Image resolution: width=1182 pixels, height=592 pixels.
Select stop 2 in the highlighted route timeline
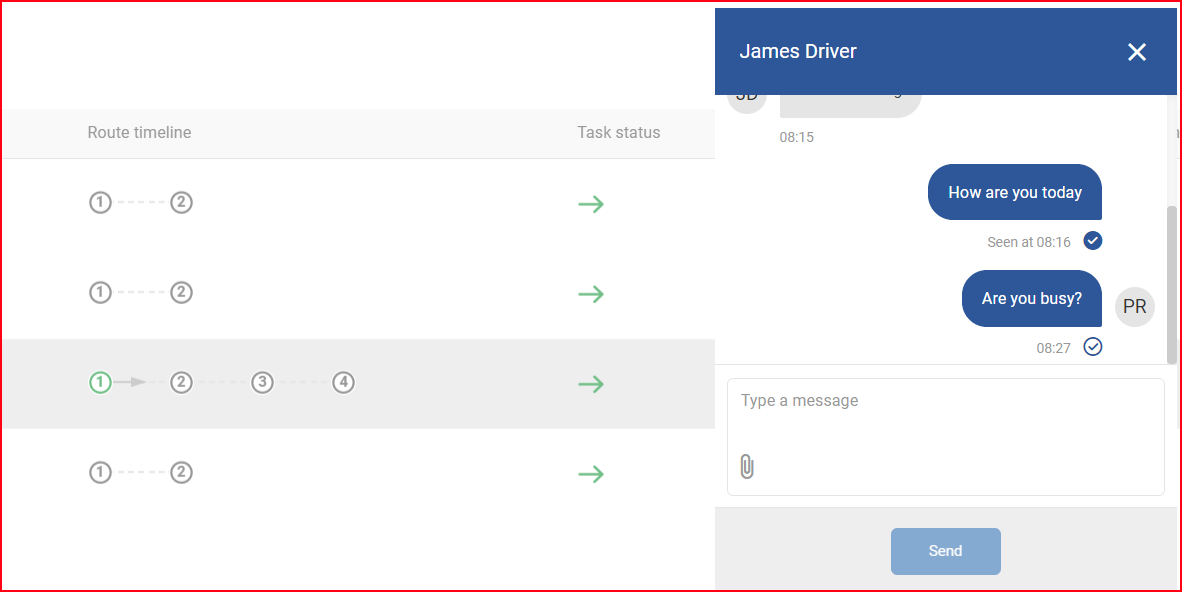181,382
